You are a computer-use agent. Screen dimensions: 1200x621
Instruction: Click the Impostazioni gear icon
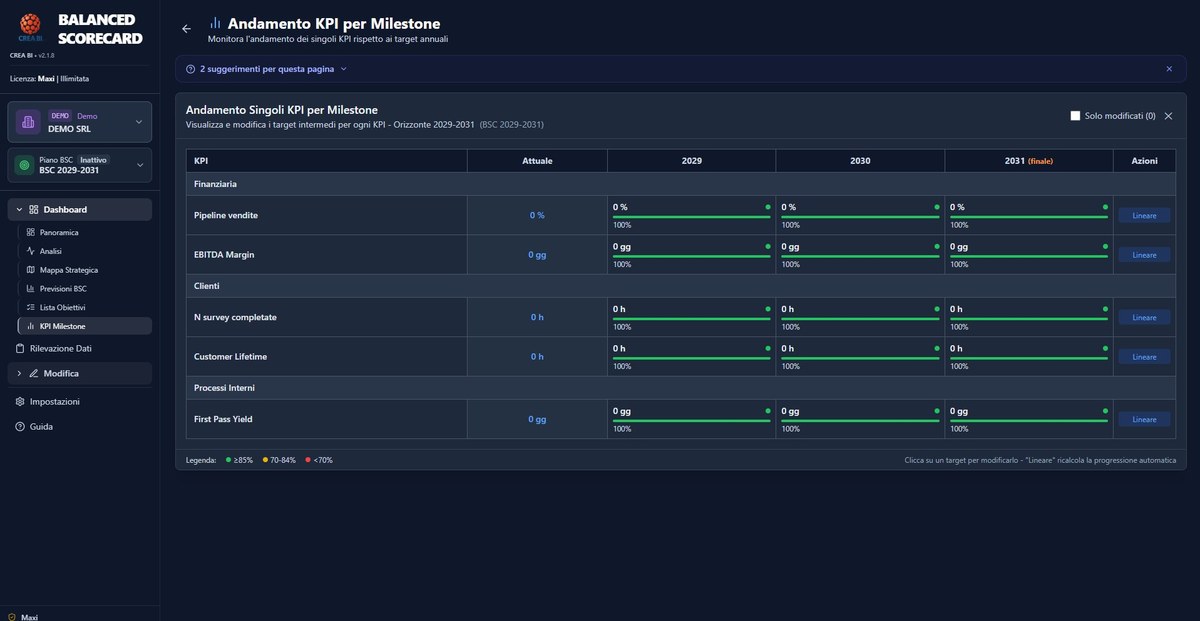coord(20,402)
